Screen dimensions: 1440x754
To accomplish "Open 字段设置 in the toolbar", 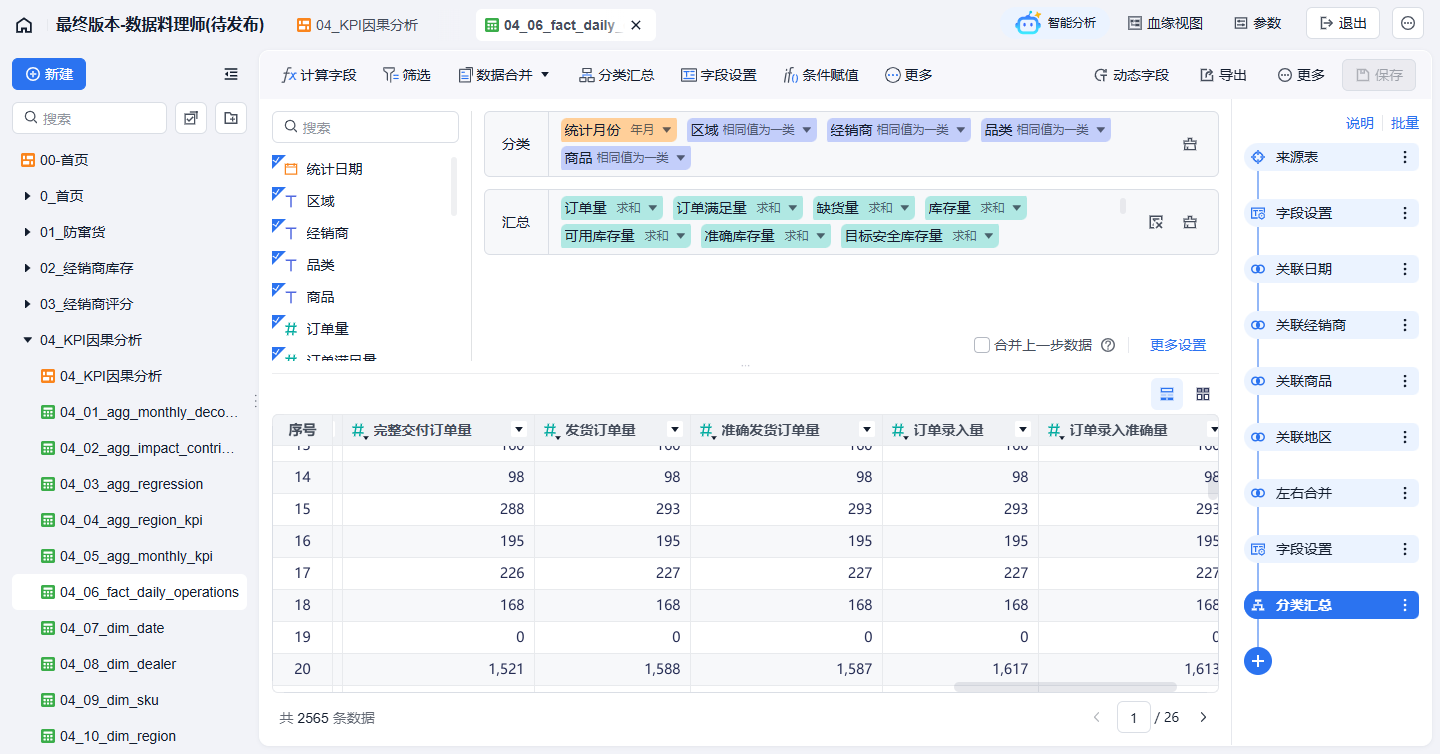I will [x=718, y=75].
